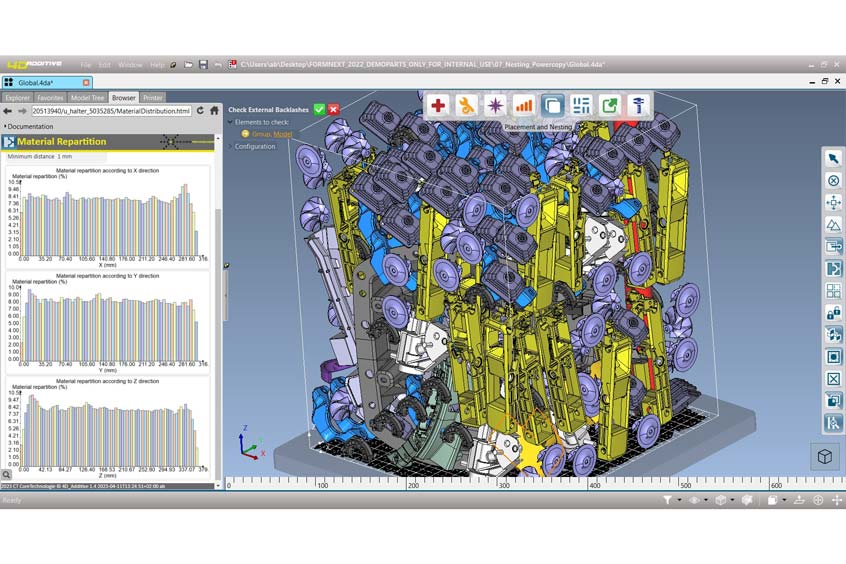Click the save floppy disk icon

click(x=203, y=65)
